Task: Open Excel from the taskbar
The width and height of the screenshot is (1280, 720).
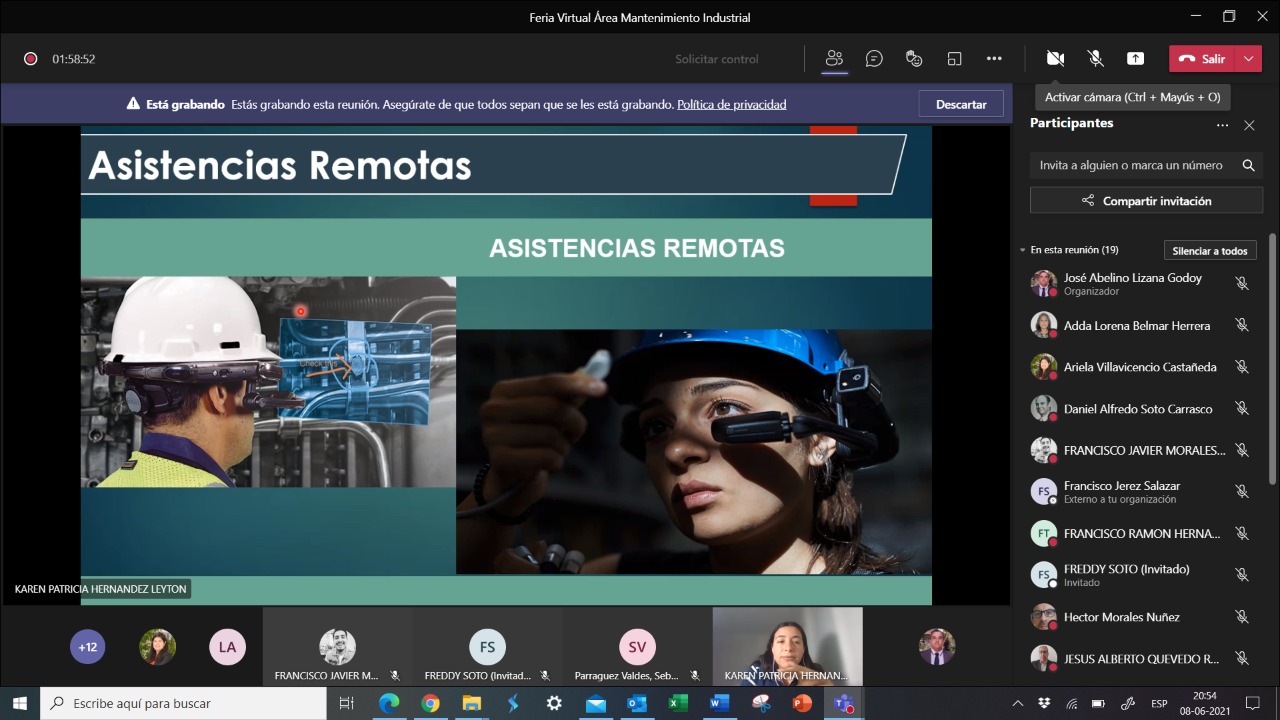Action: (677, 703)
